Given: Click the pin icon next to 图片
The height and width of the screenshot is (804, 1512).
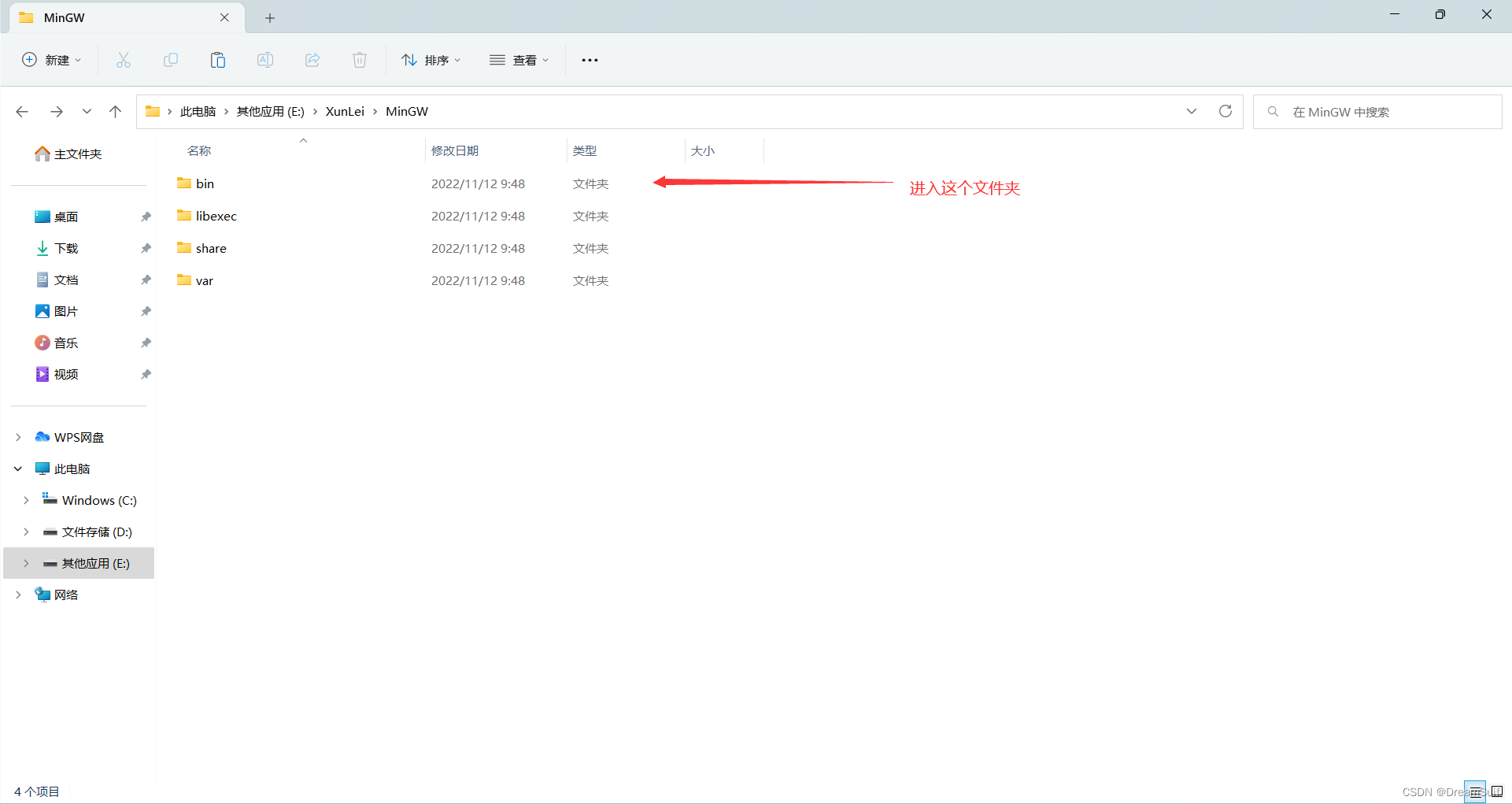Looking at the screenshot, I should 146,311.
